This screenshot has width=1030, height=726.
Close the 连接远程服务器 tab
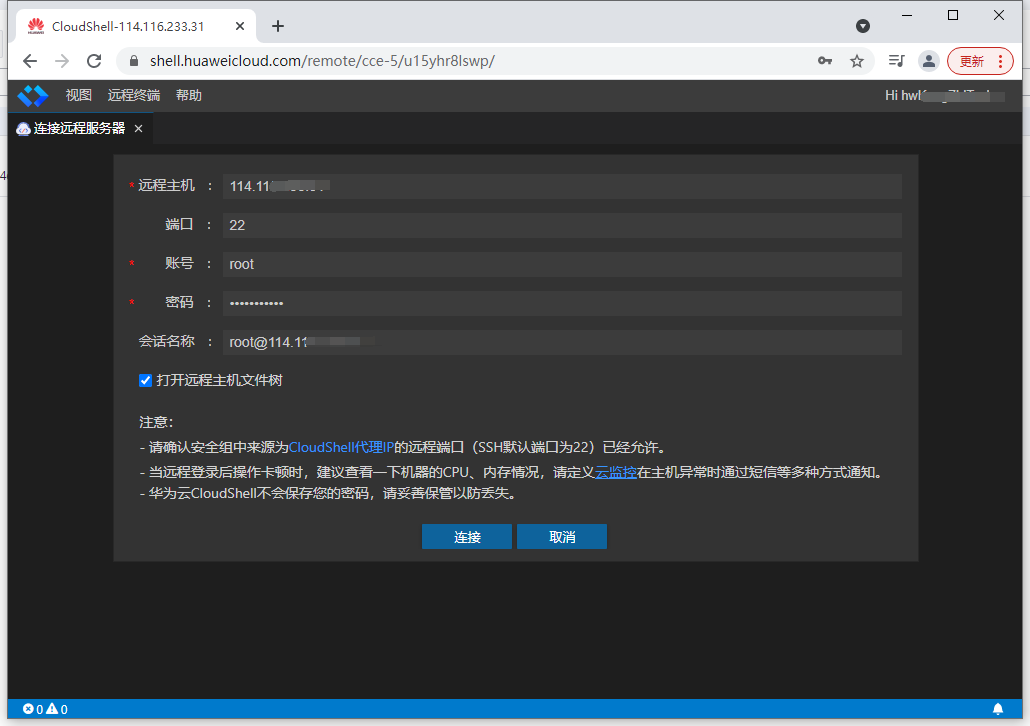139,129
